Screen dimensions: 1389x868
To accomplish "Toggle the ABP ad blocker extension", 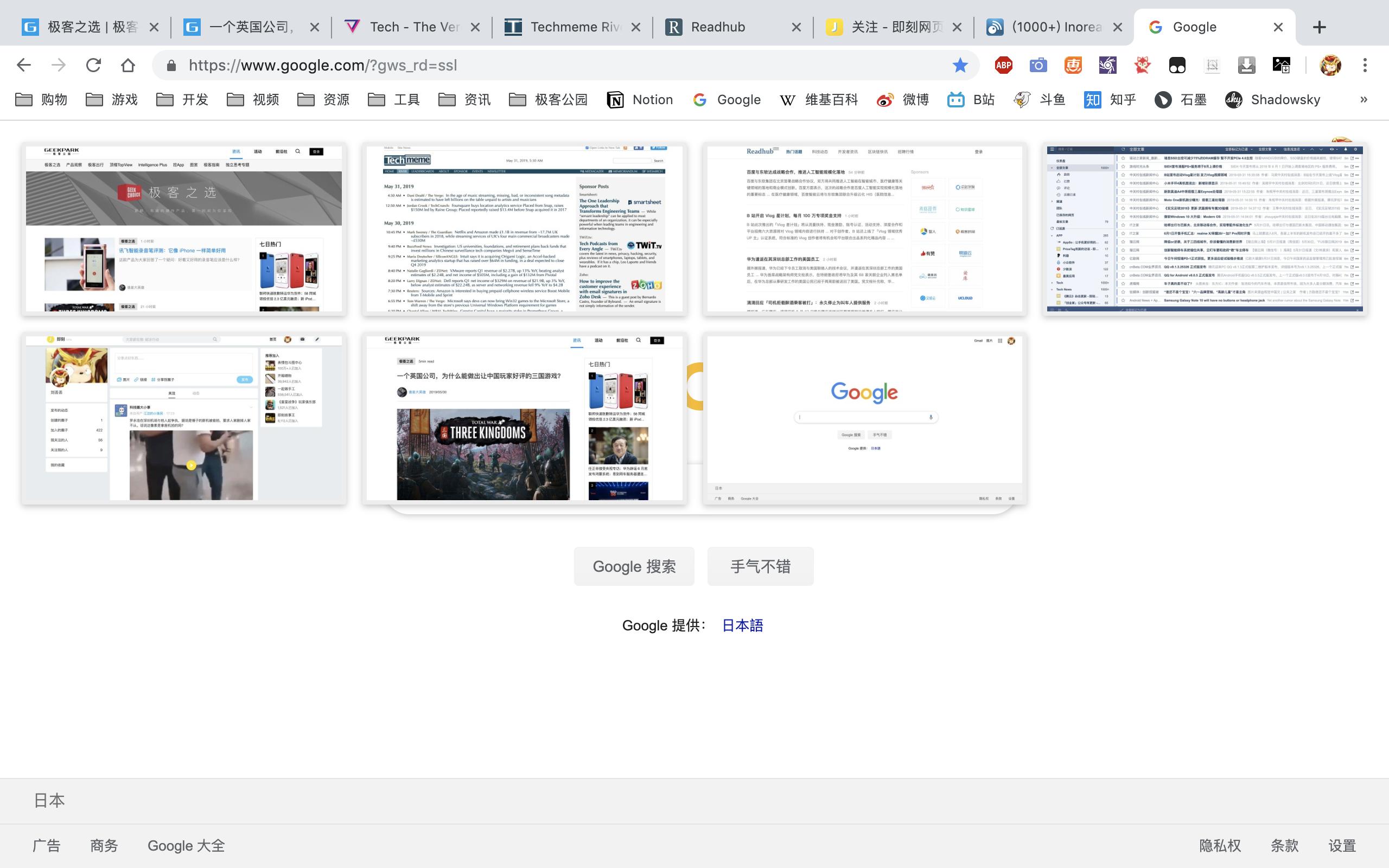I will pos(1004,65).
